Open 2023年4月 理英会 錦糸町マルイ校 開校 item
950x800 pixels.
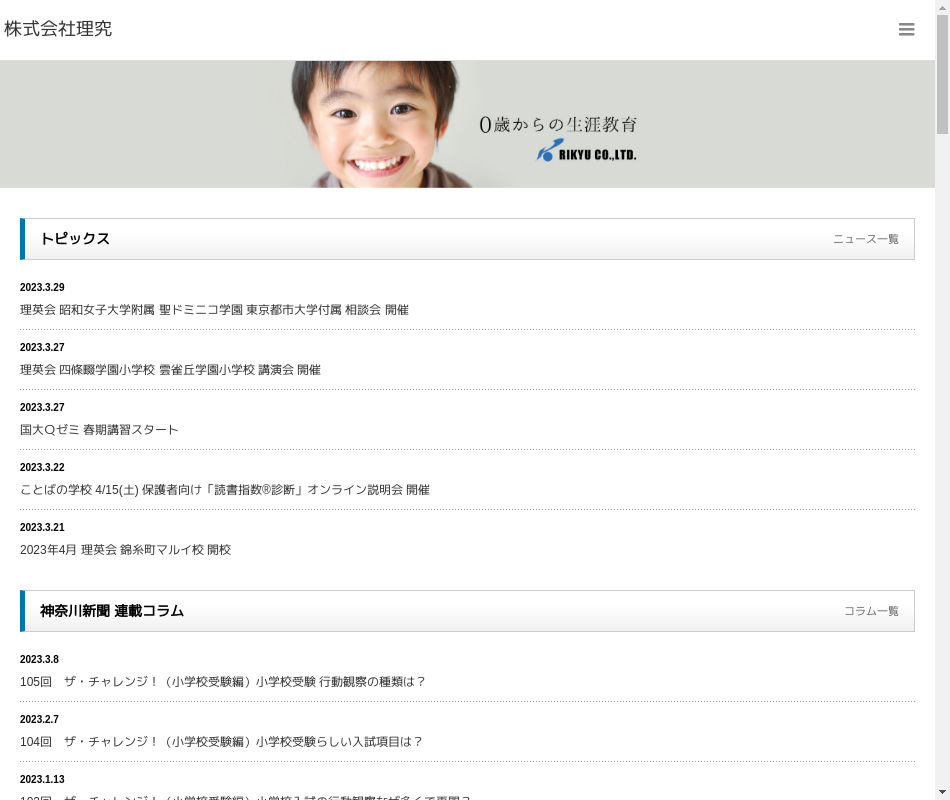click(x=125, y=550)
